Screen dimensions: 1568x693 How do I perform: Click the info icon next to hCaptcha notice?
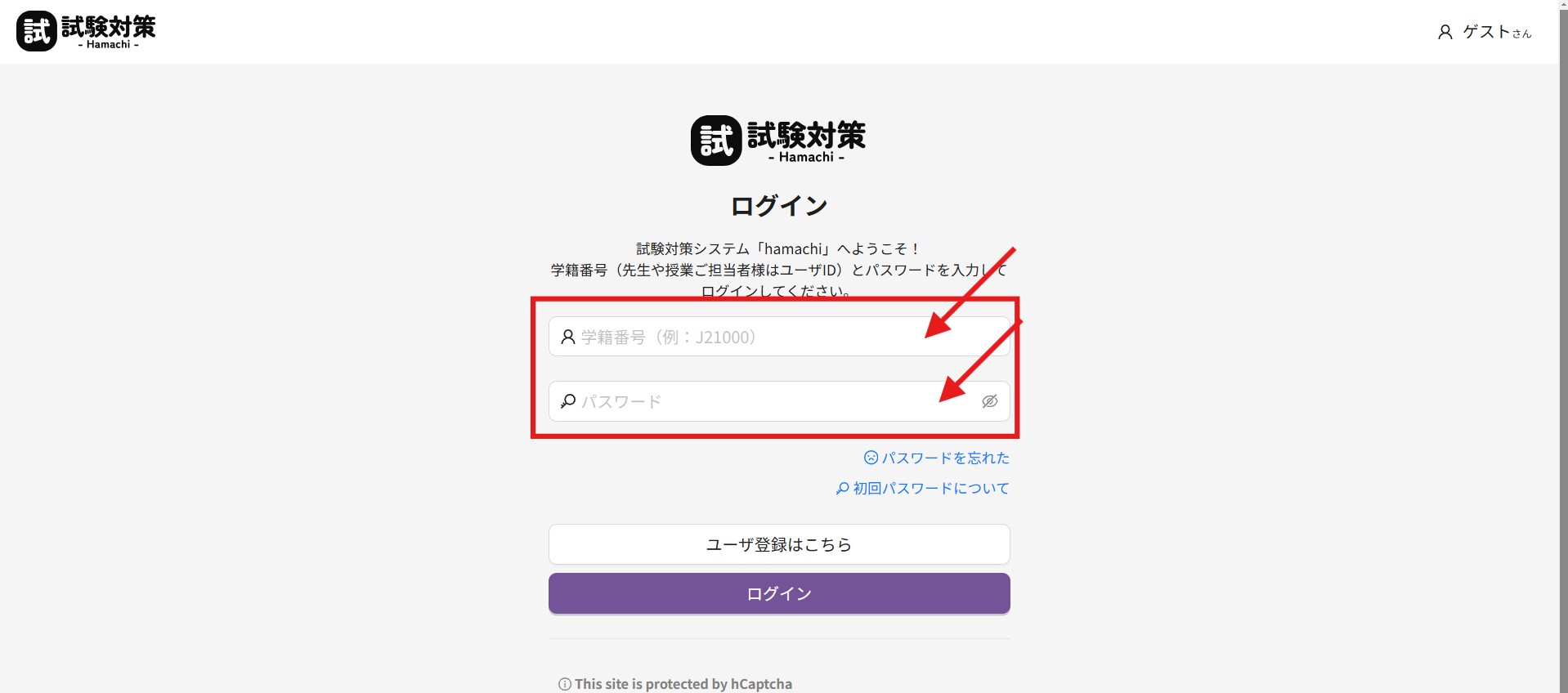[x=565, y=684]
